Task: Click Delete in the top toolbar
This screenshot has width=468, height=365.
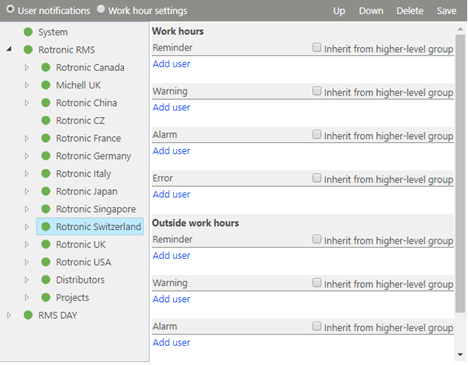Action: click(x=410, y=11)
